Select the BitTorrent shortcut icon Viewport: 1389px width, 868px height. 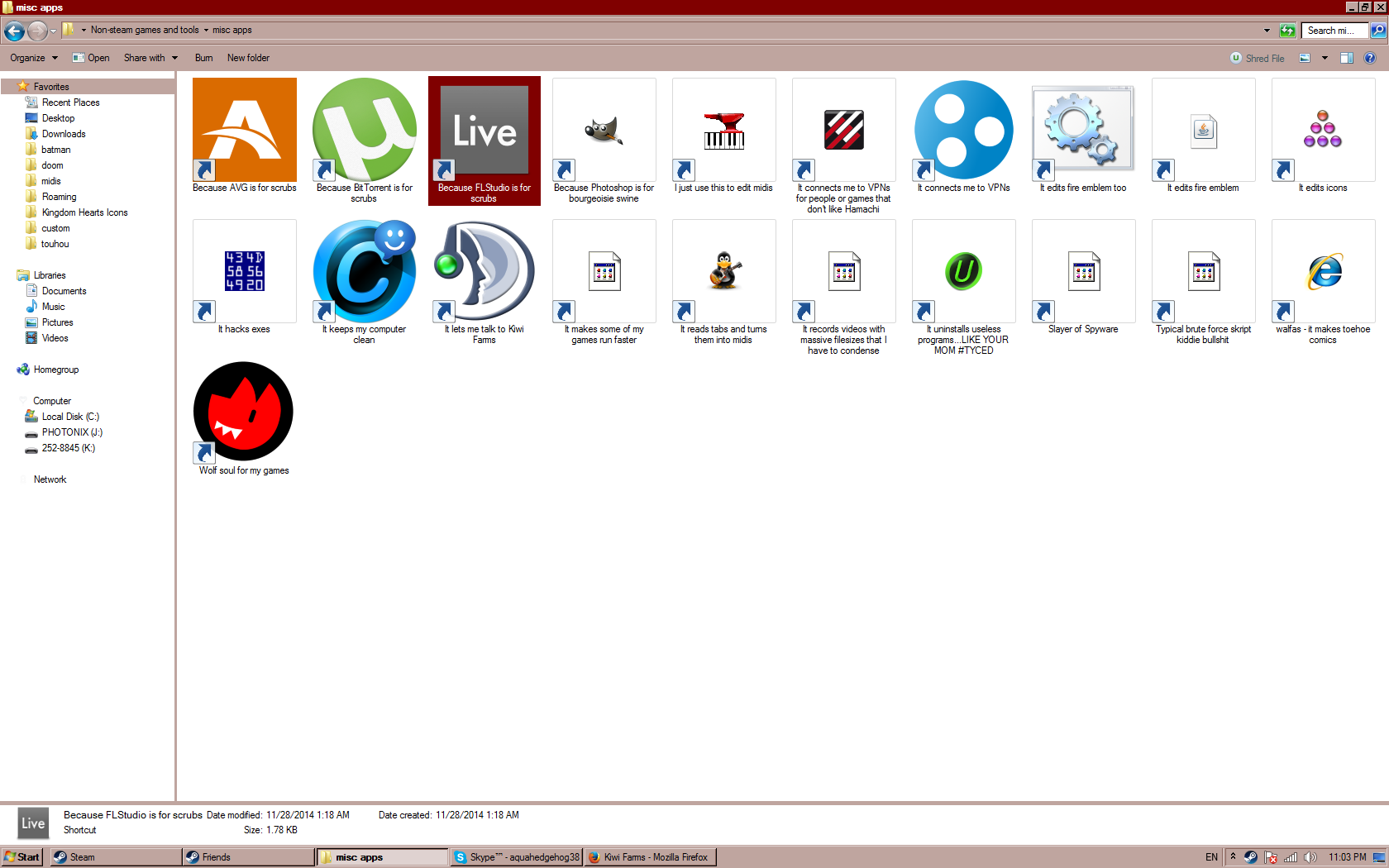[364, 130]
